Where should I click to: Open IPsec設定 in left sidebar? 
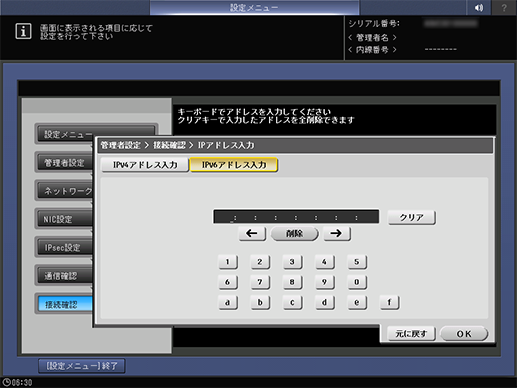65,248
